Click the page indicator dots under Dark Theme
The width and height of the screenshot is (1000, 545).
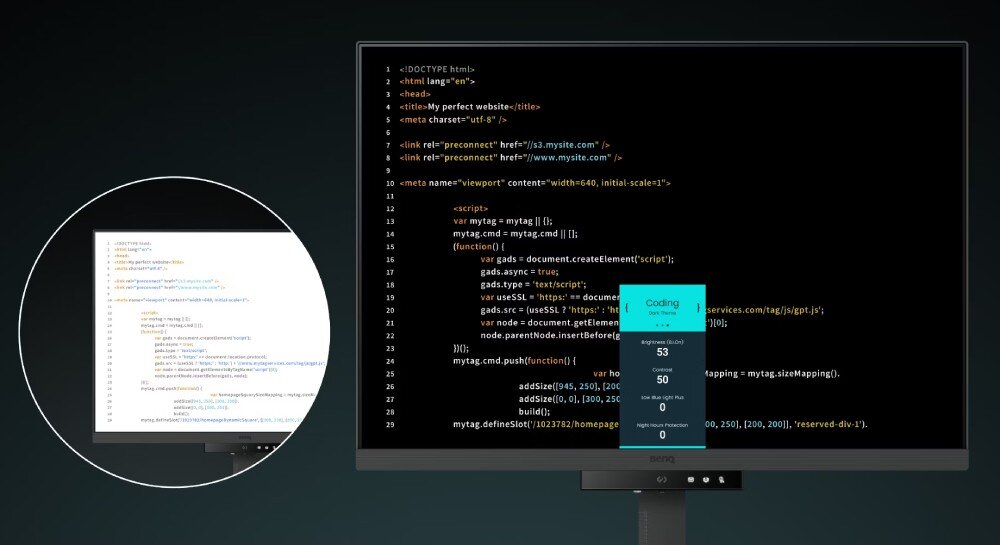(662, 324)
